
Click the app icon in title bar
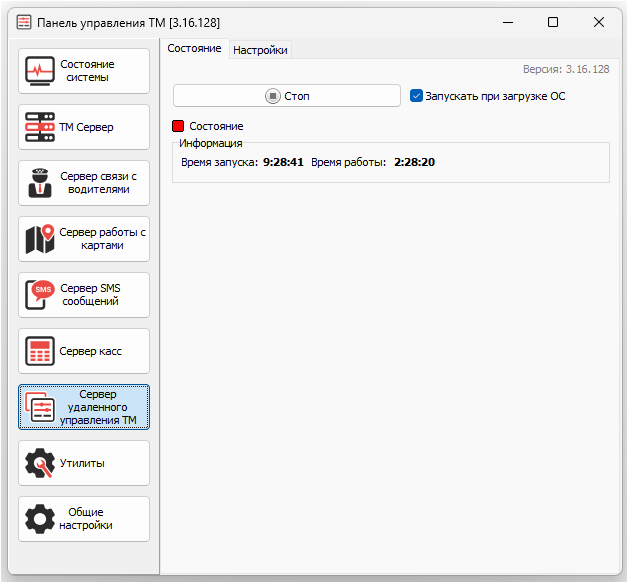click(24, 22)
